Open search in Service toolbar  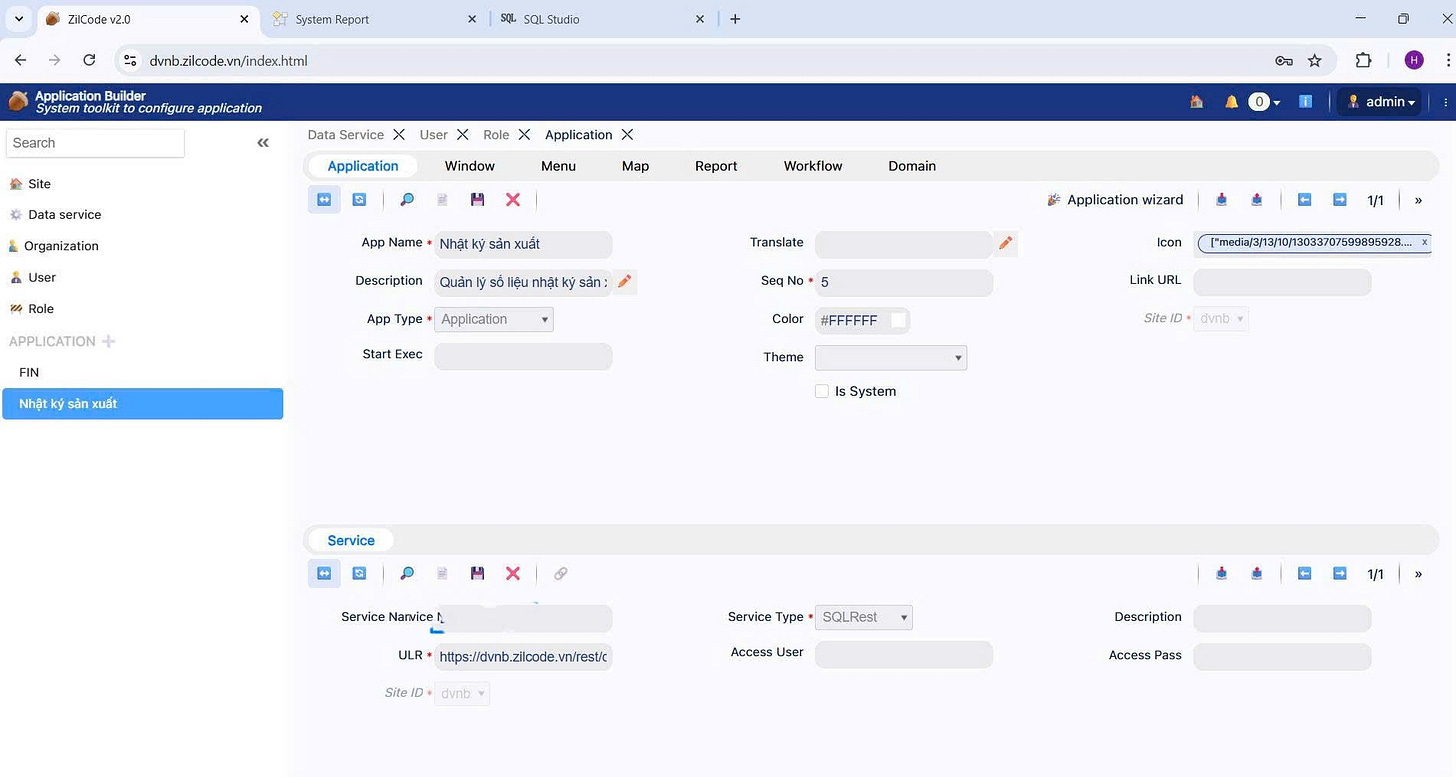pyautogui.click(x=407, y=574)
